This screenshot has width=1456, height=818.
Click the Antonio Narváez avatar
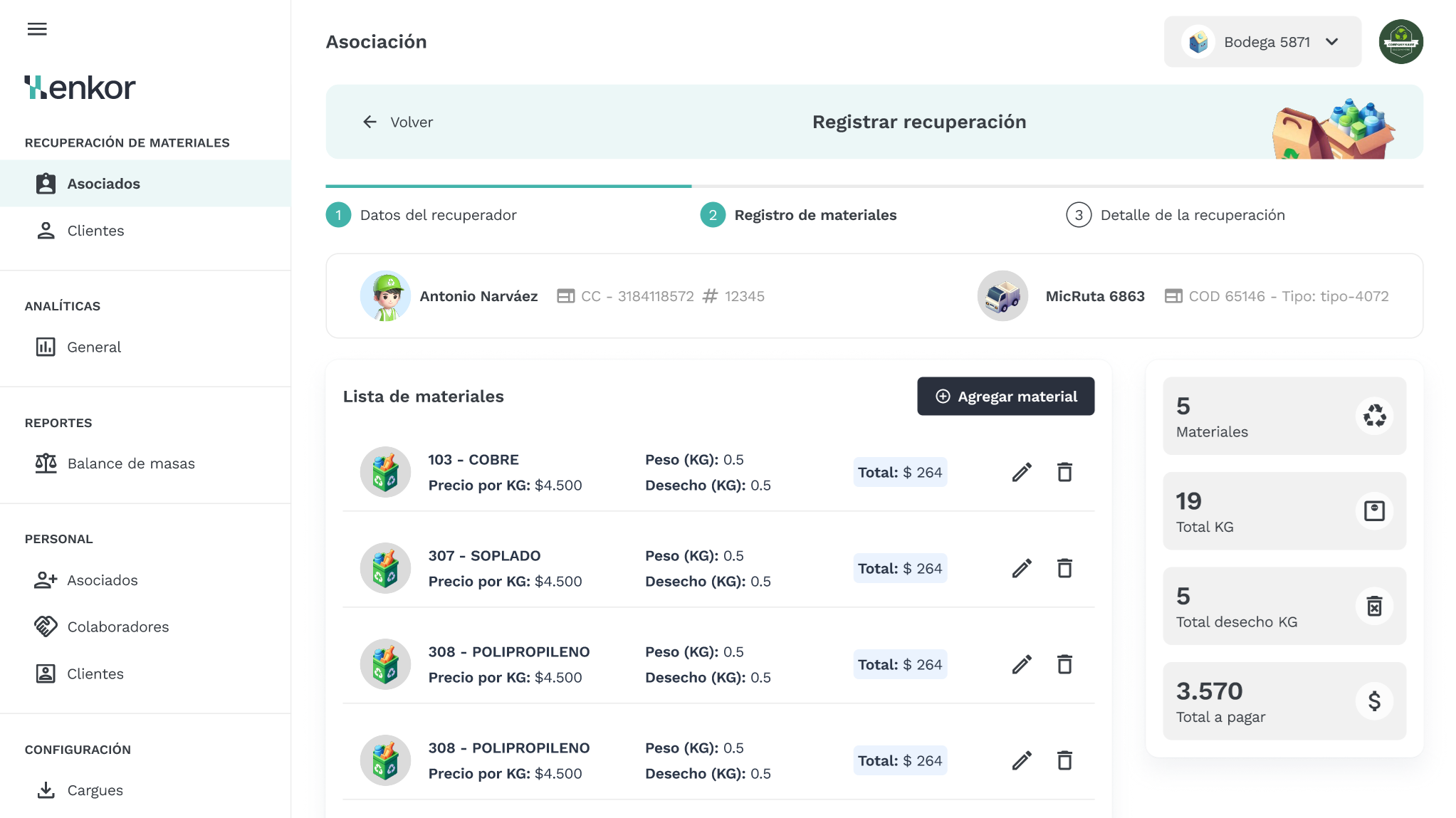coord(385,295)
